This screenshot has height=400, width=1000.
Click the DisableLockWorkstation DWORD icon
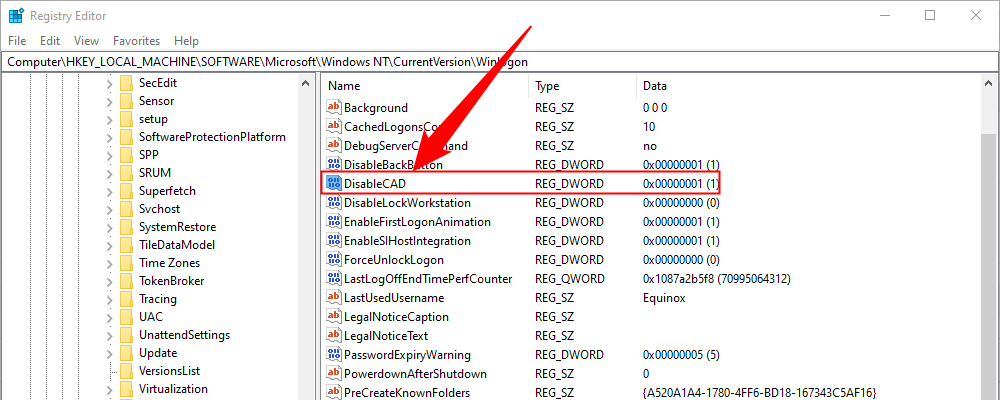click(334, 203)
